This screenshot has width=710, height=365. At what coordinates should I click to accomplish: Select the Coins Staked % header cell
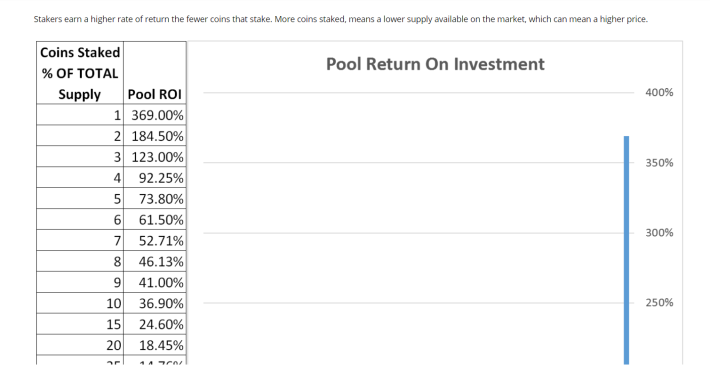click(80, 73)
